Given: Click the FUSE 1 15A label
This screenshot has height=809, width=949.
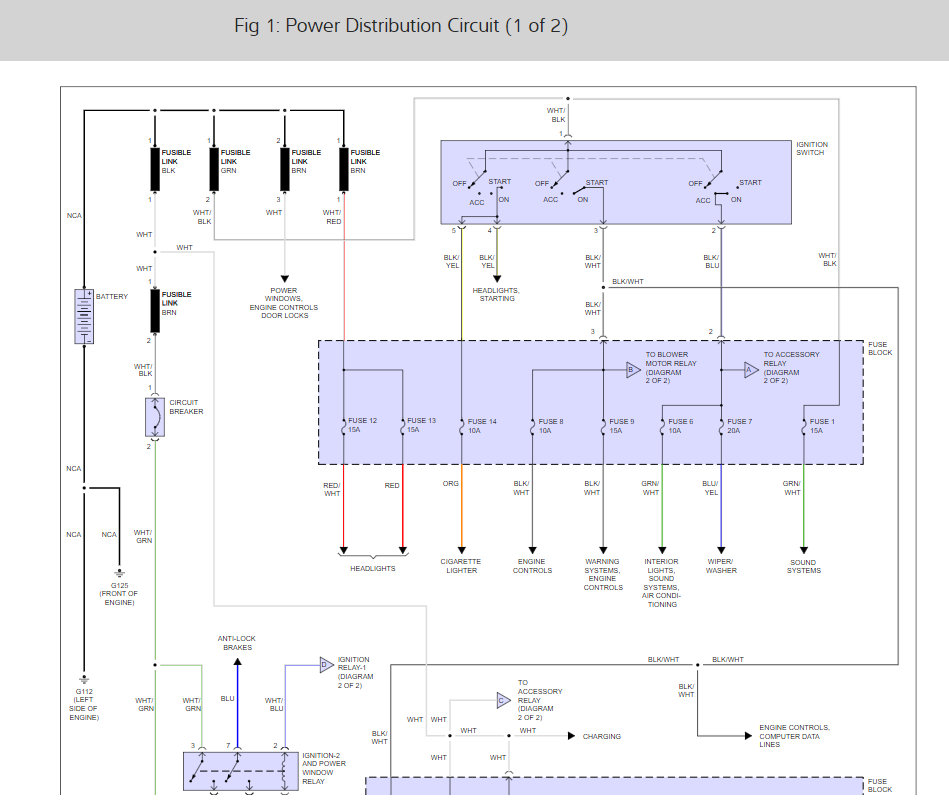Looking at the screenshot, I should click(822, 426).
